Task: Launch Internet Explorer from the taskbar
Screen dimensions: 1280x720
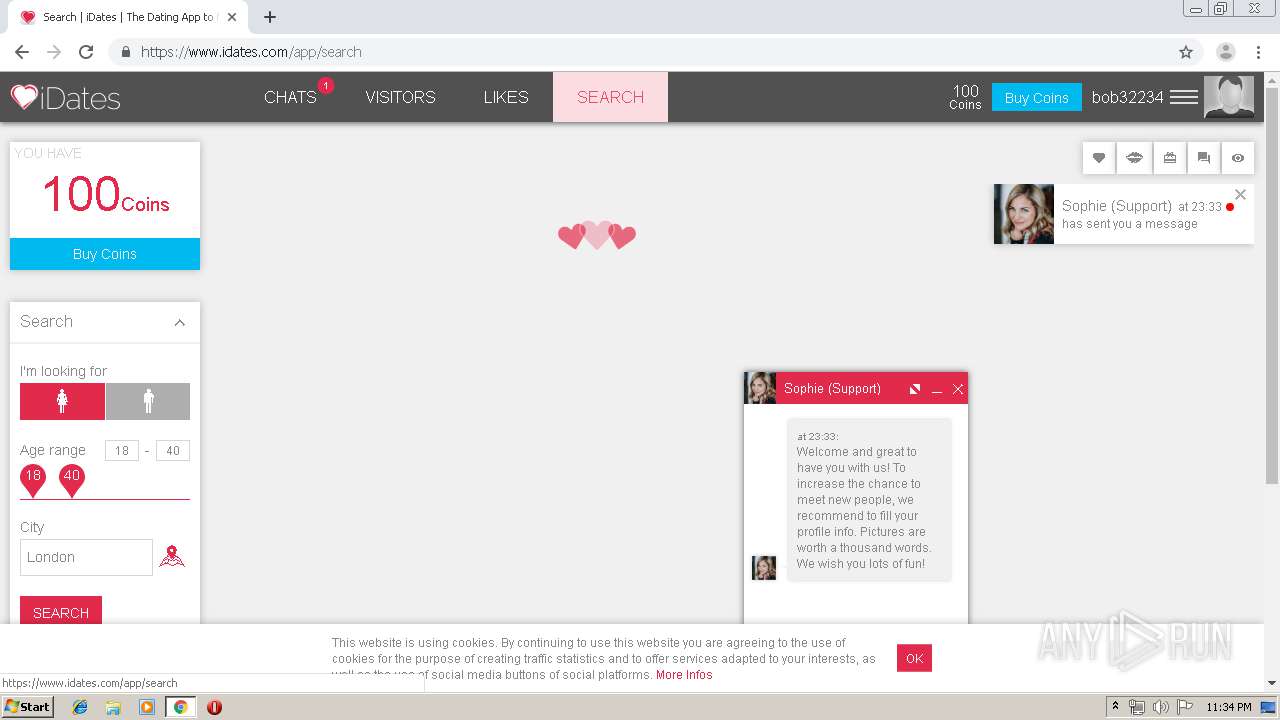Action: pos(80,707)
